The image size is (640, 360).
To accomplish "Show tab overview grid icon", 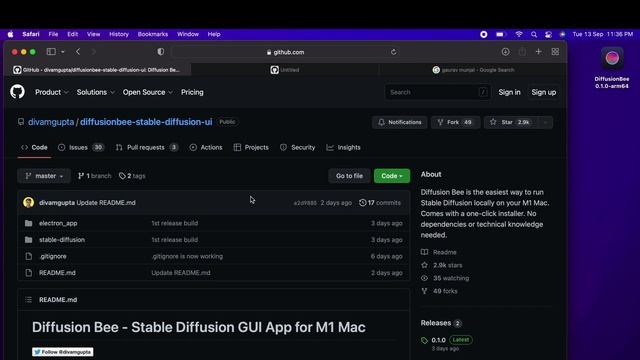I will (x=555, y=52).
